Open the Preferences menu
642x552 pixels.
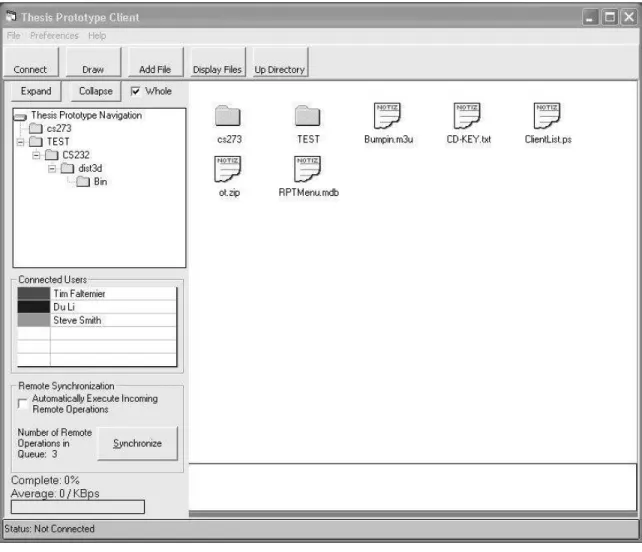(x=54, y=36)
